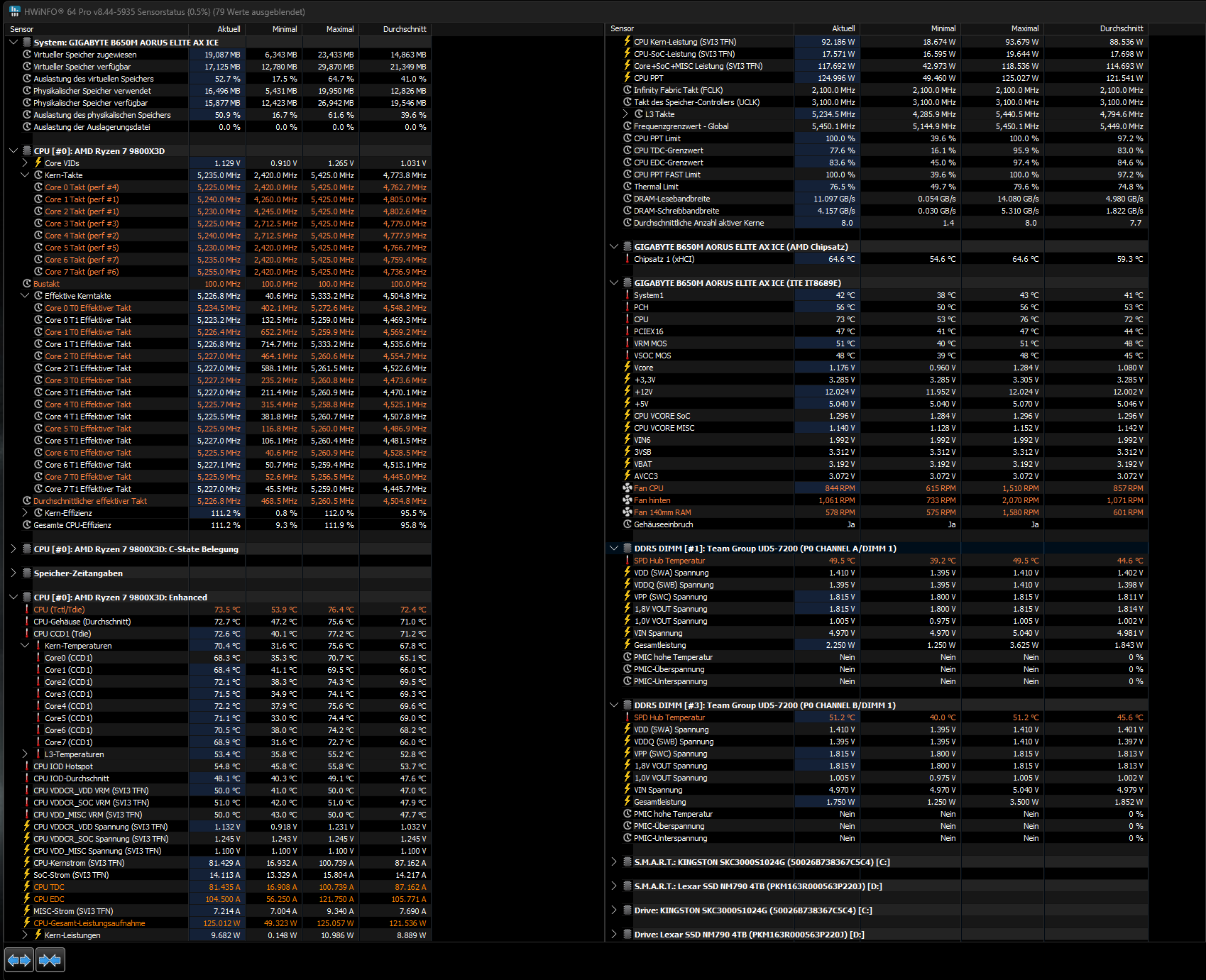Image resolution: width=1206 pixels, height=980 pixels.
Task: Click the thermometer icon beside VRM MOS
Action: 627,343
